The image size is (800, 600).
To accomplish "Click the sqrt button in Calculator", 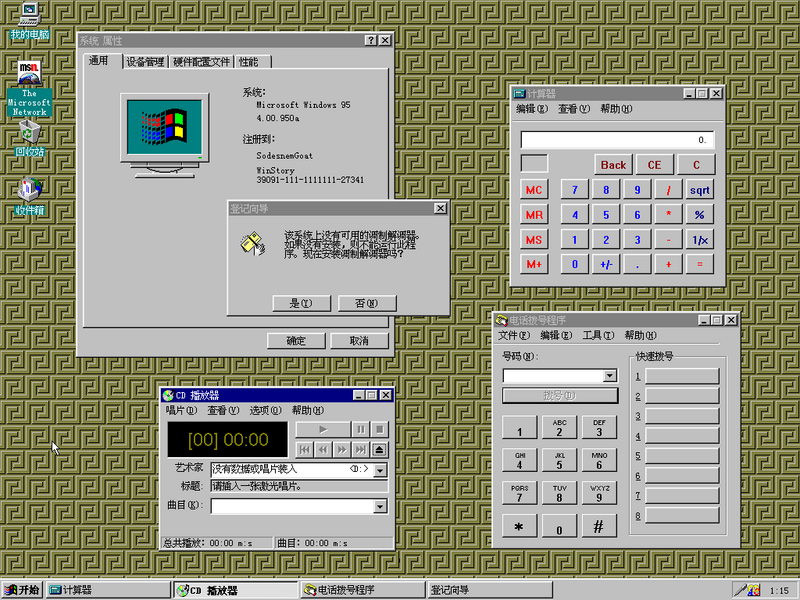I will 699,190.
